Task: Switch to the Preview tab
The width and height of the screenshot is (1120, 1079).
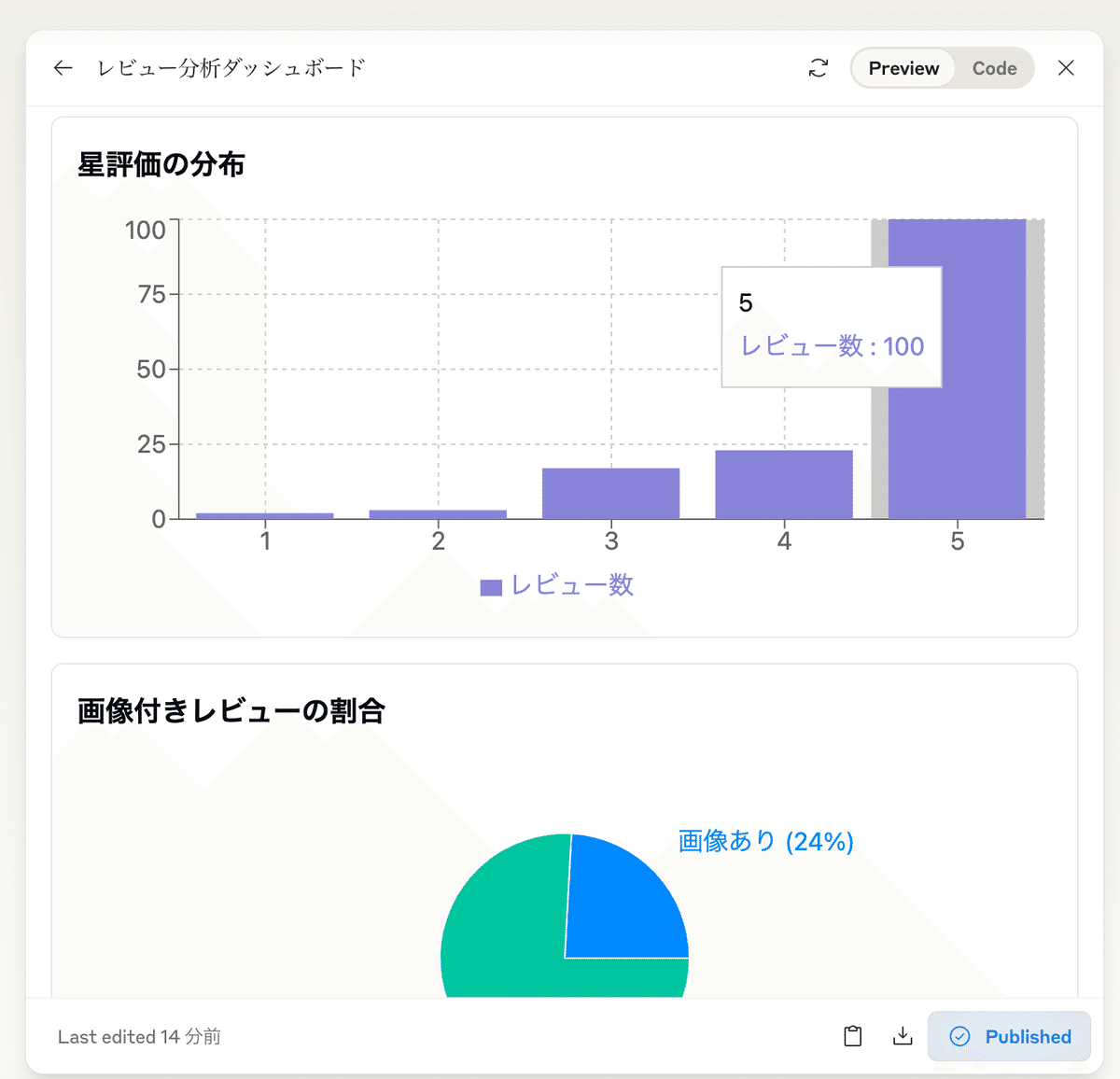Action: point(903,68)
